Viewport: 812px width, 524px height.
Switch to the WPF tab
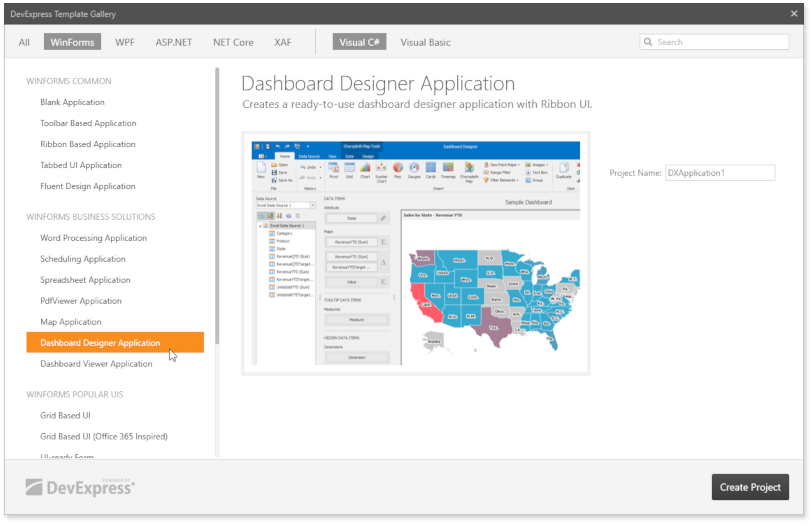click(125, 42)
